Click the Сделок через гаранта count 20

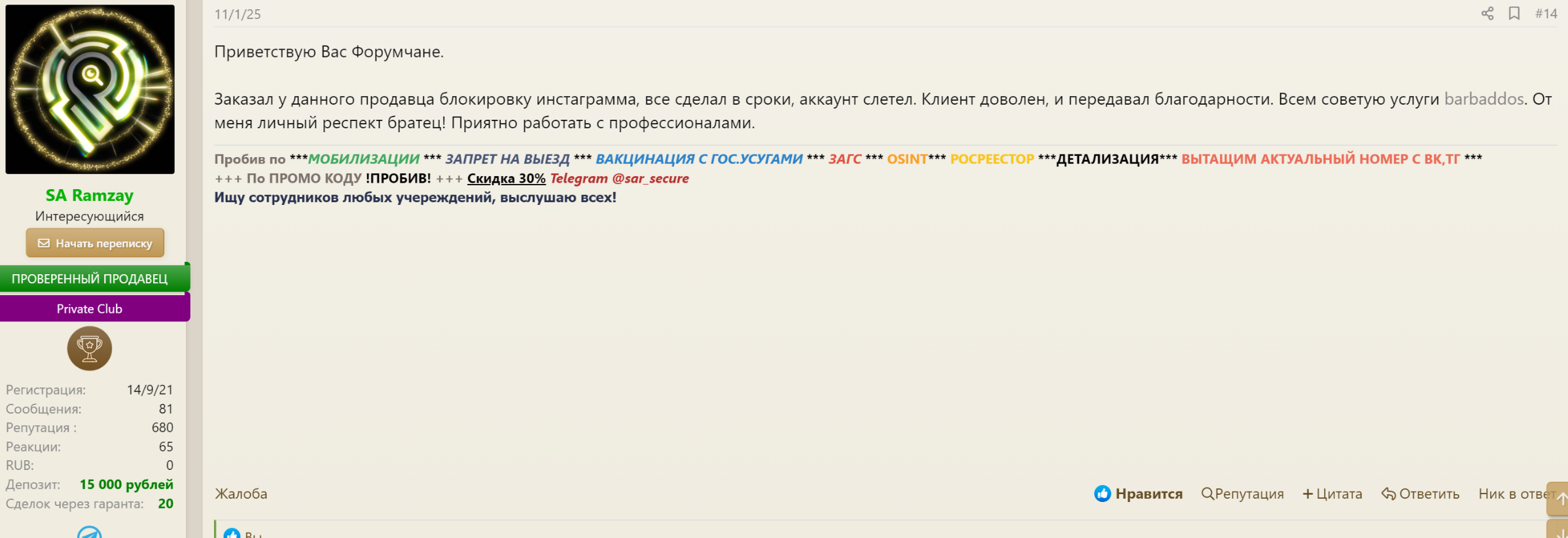pyautogui.click(x=166, y=503)
